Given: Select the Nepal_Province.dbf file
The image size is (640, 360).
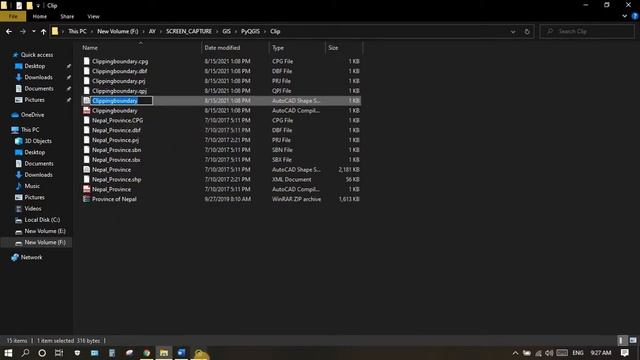Looking at the screenshot, I should (116, 130).
